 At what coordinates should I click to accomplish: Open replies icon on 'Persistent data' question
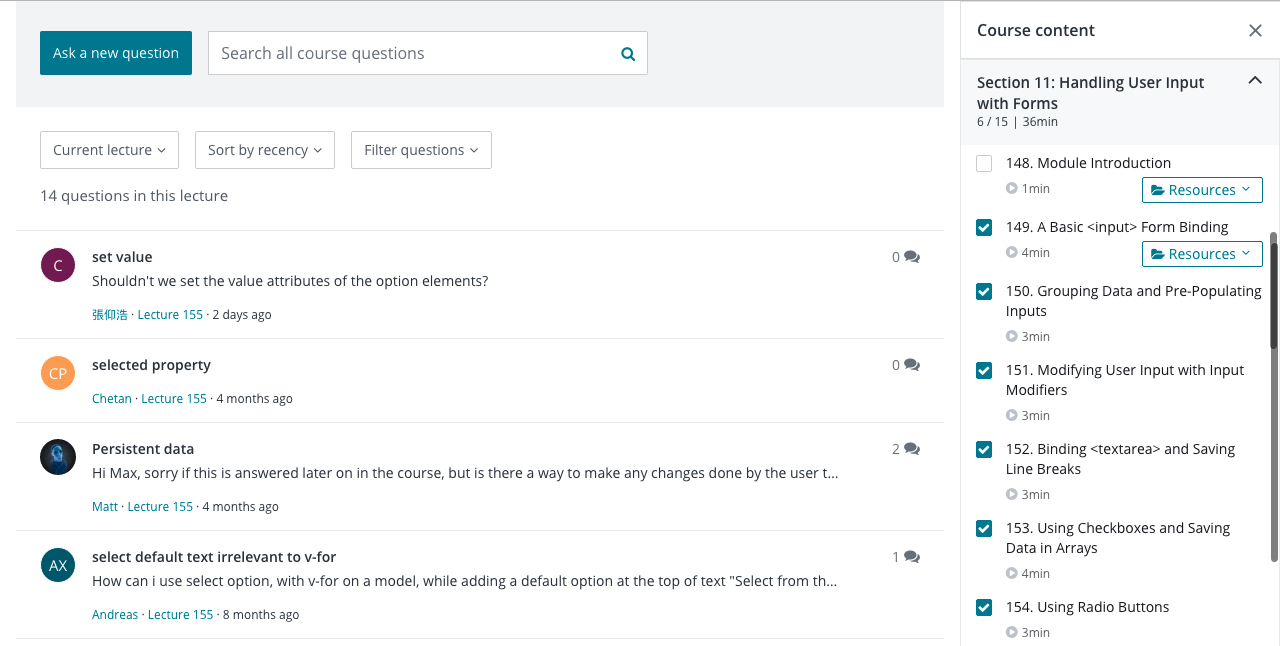[x=912, y=449]
